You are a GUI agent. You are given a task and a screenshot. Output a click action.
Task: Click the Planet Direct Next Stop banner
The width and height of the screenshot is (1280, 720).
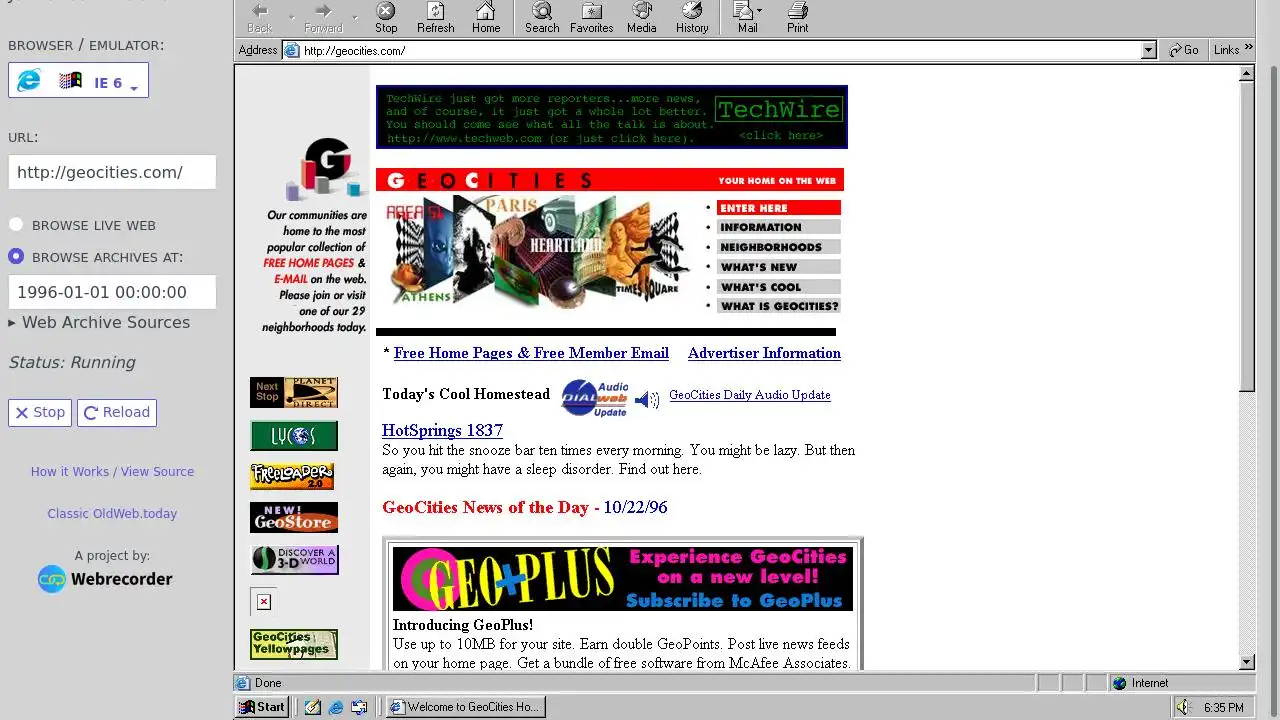click(x=294, y=392)
